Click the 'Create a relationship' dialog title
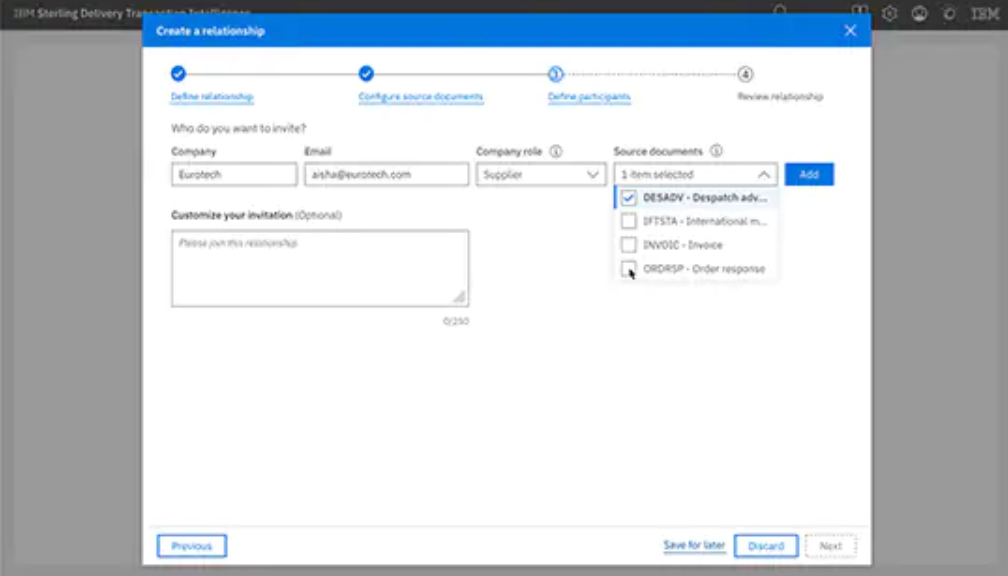 pos(210,31)
